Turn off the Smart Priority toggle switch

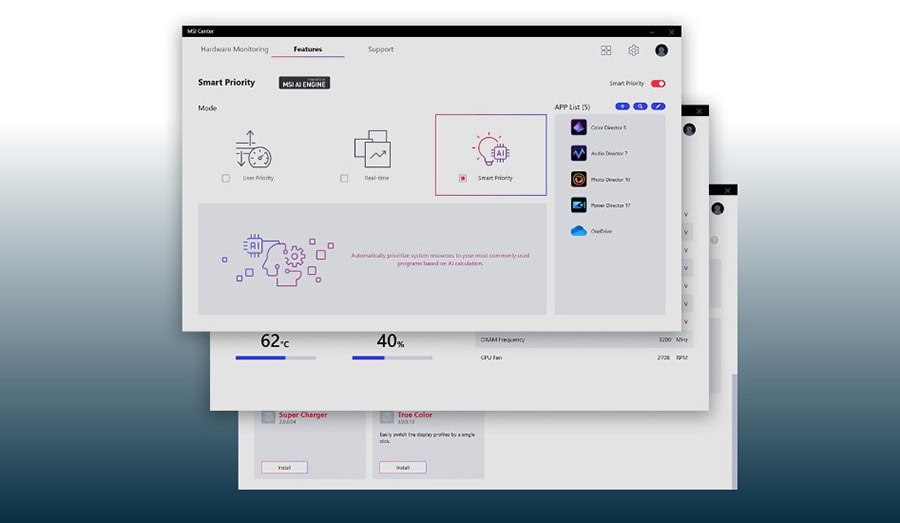(658, 84)
